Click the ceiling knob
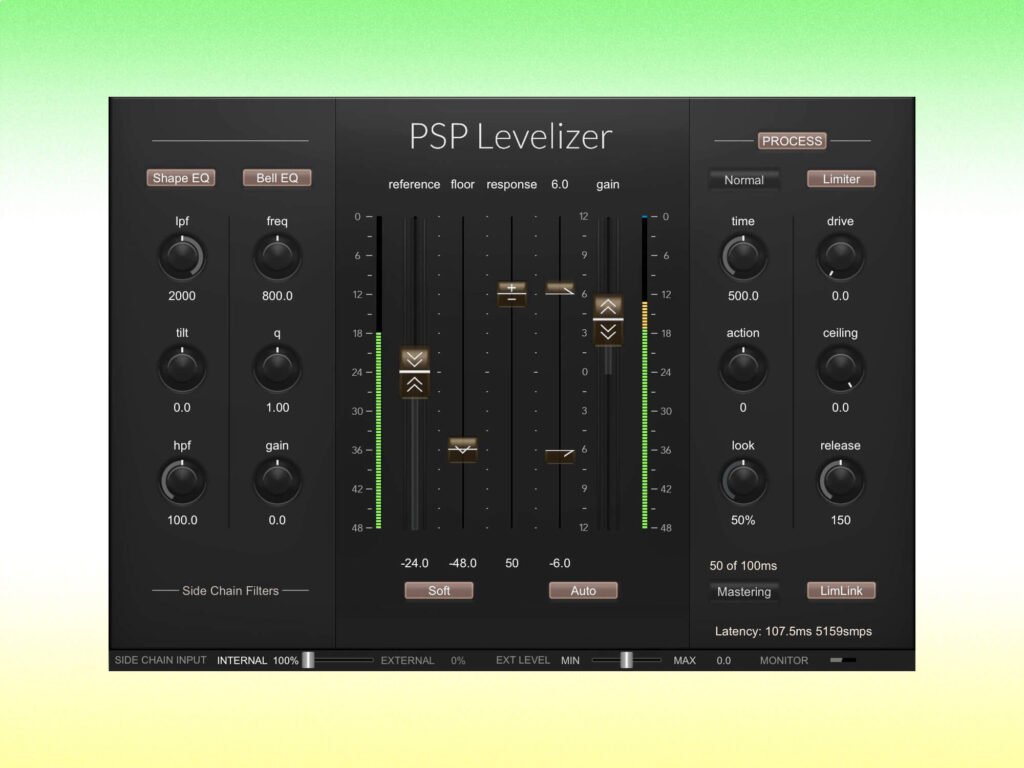The width and height of the screenshot is (1024, 768). pyautogui.click(x=840, y=369)
